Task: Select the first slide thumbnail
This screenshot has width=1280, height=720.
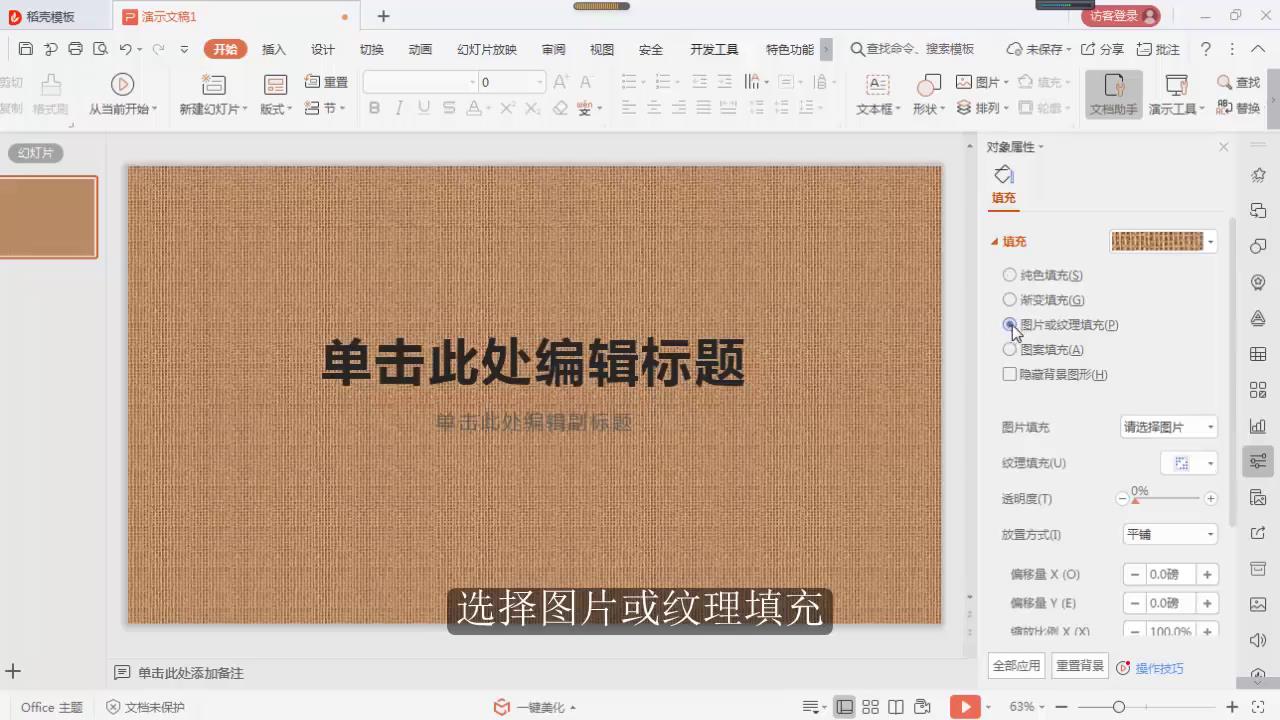Action: pyautogui.click(x=48, y=216)
